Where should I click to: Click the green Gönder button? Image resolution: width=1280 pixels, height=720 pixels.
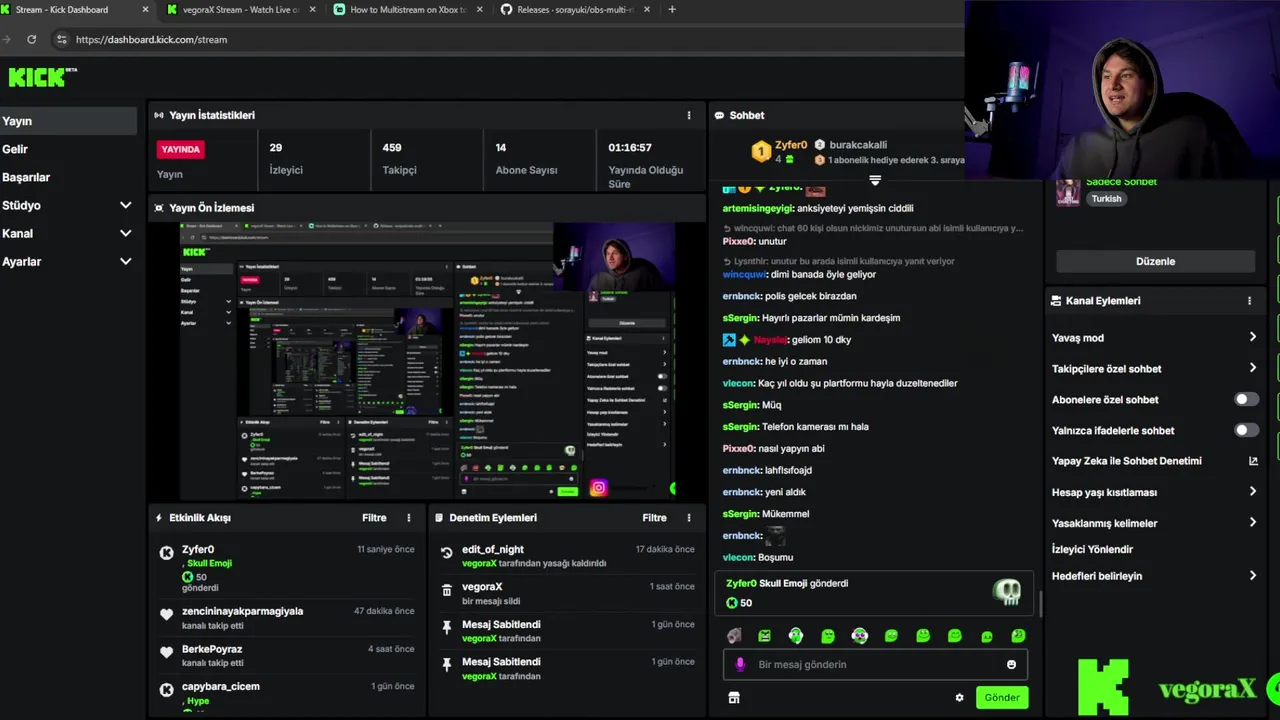[x=1001, y=697]
